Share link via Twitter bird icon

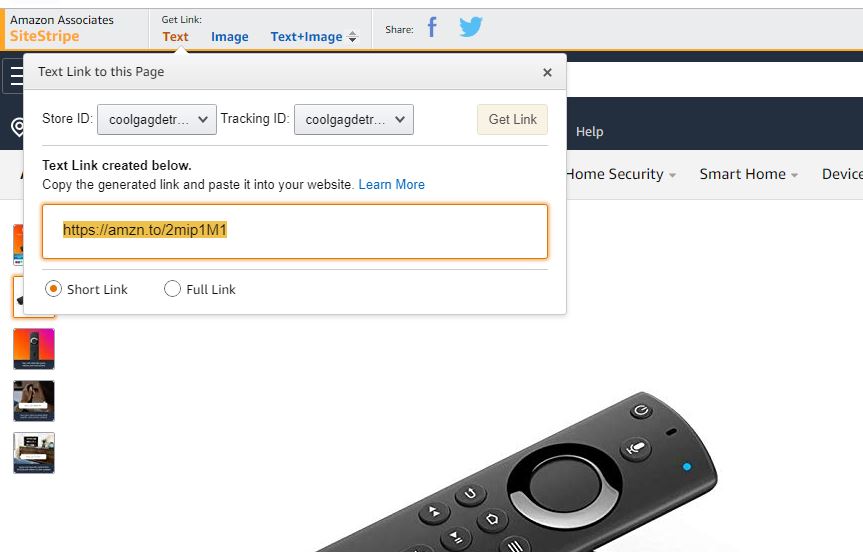coord(471,27)
